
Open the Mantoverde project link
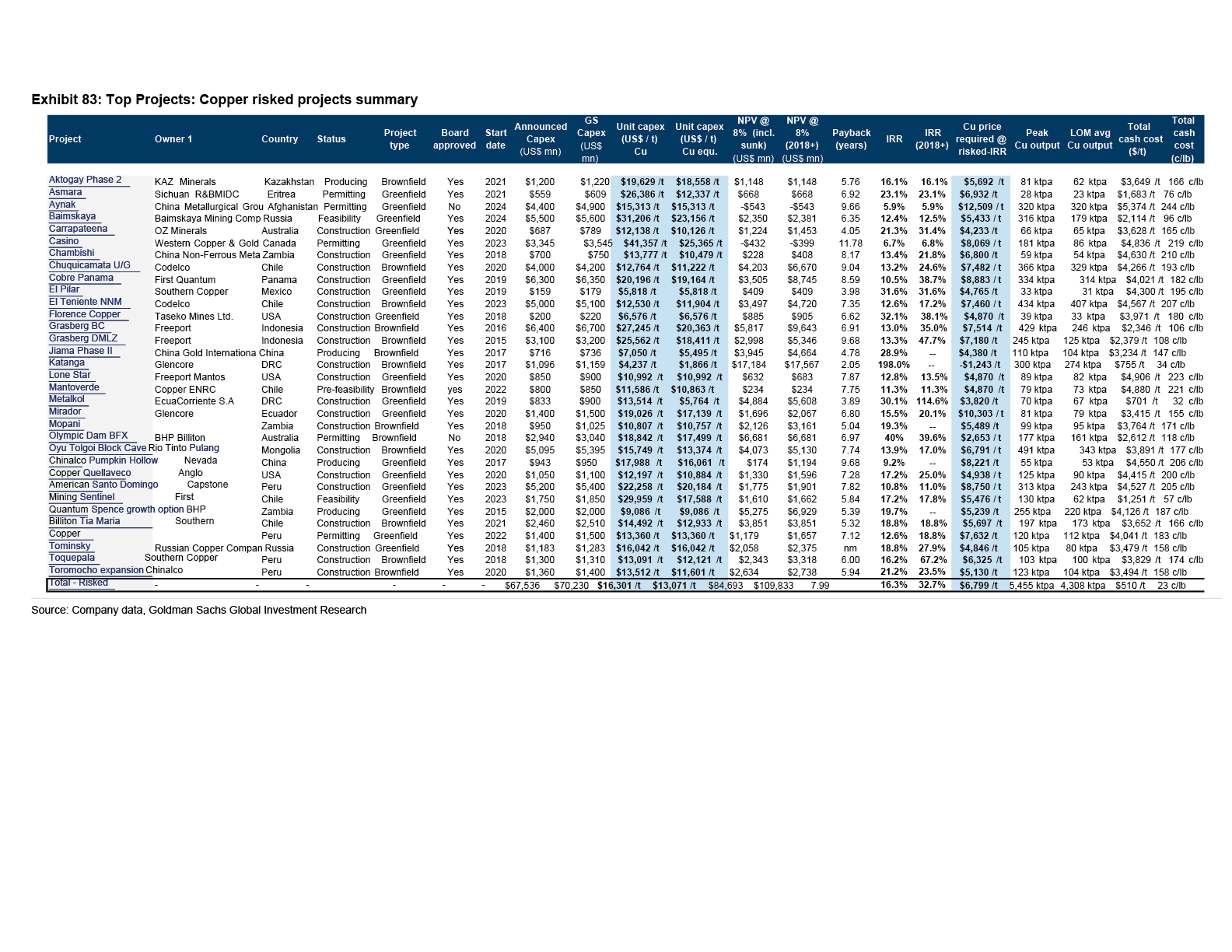pos(74,387)
